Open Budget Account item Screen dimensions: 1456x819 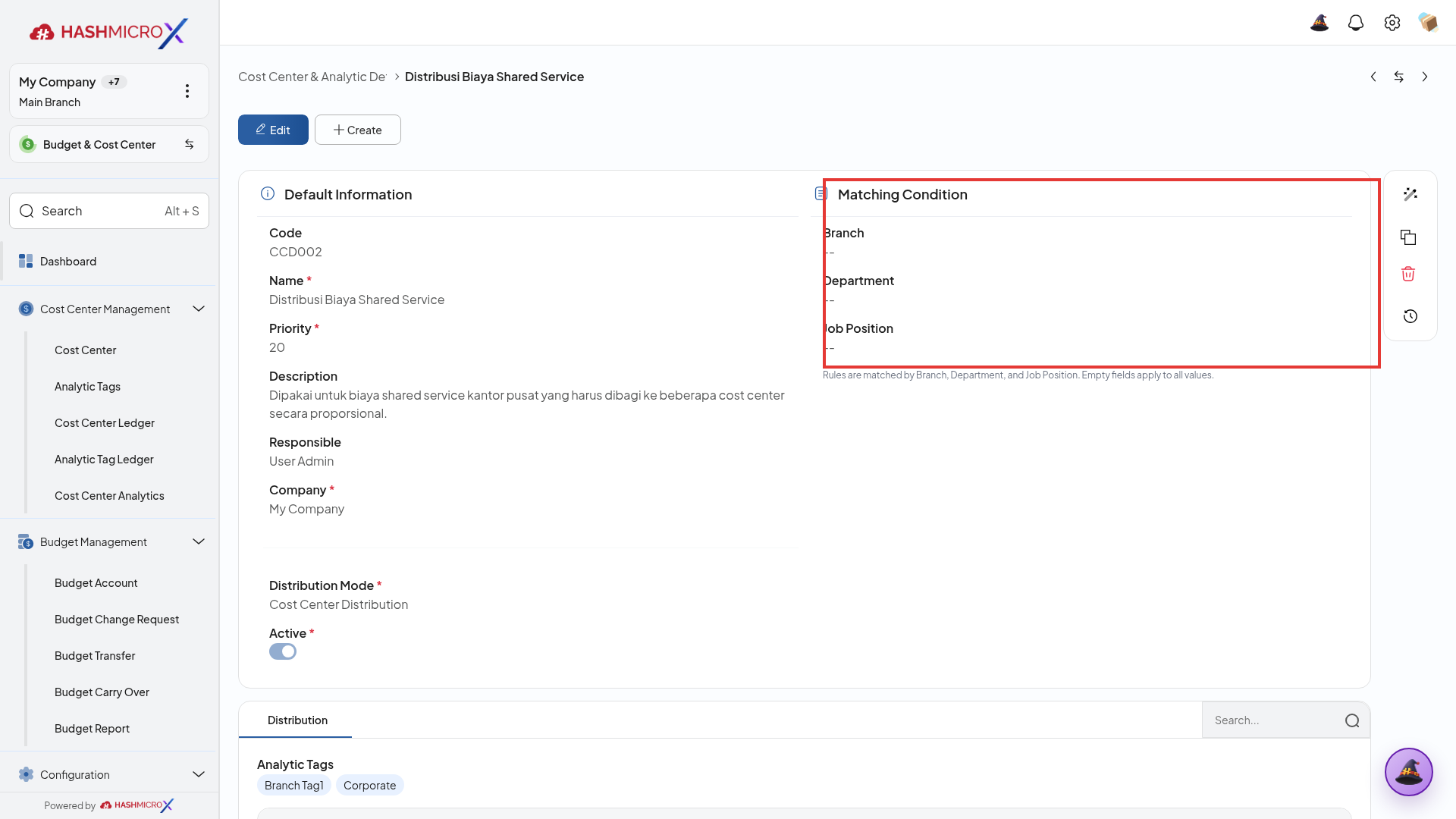(96, 583)
